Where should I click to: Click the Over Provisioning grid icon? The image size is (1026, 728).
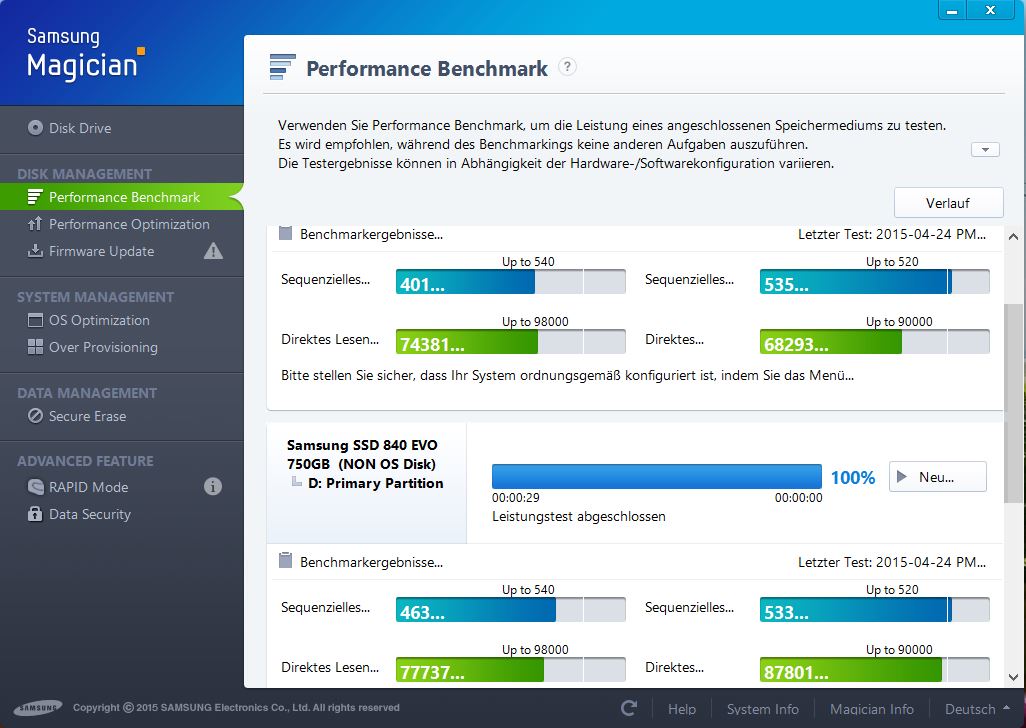(x=35, y=347)
